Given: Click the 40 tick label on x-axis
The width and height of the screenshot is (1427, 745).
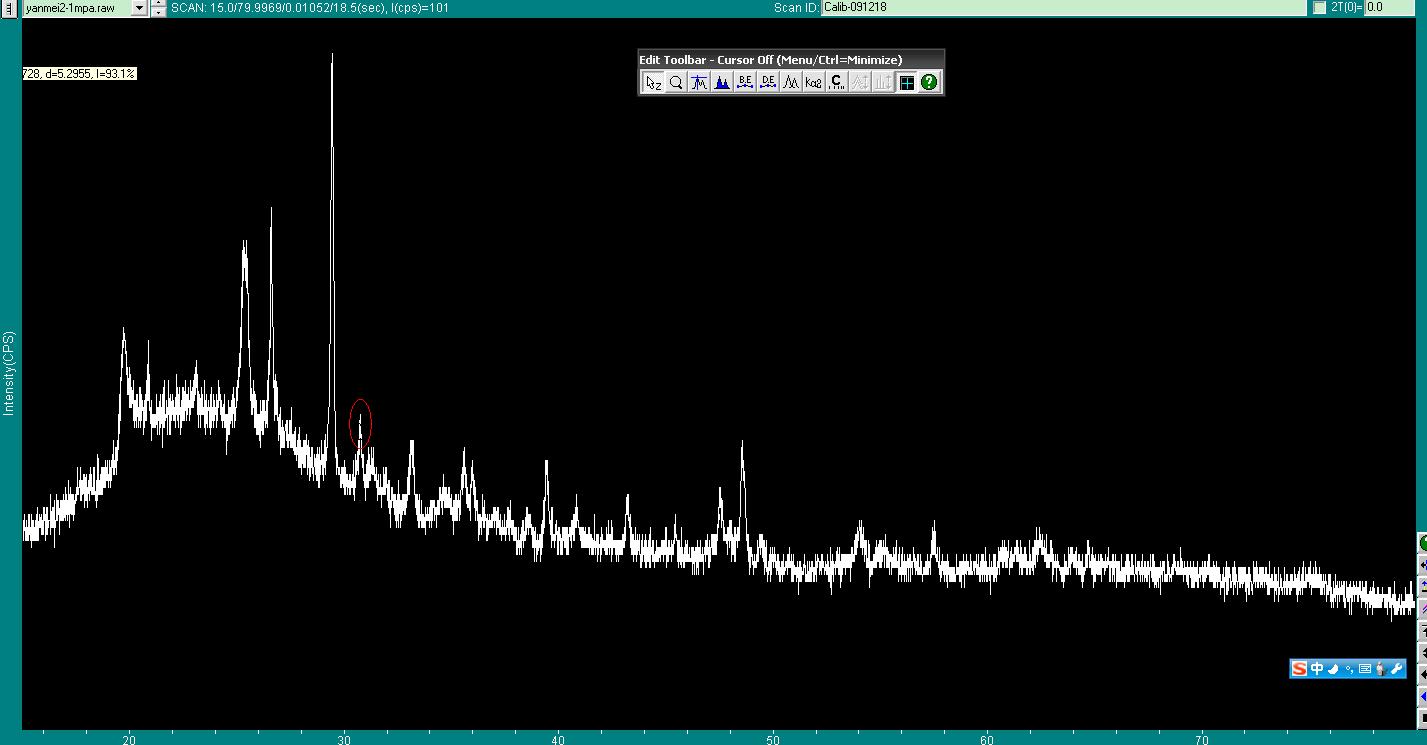Looking at the screenshot, I should [558, 740].
